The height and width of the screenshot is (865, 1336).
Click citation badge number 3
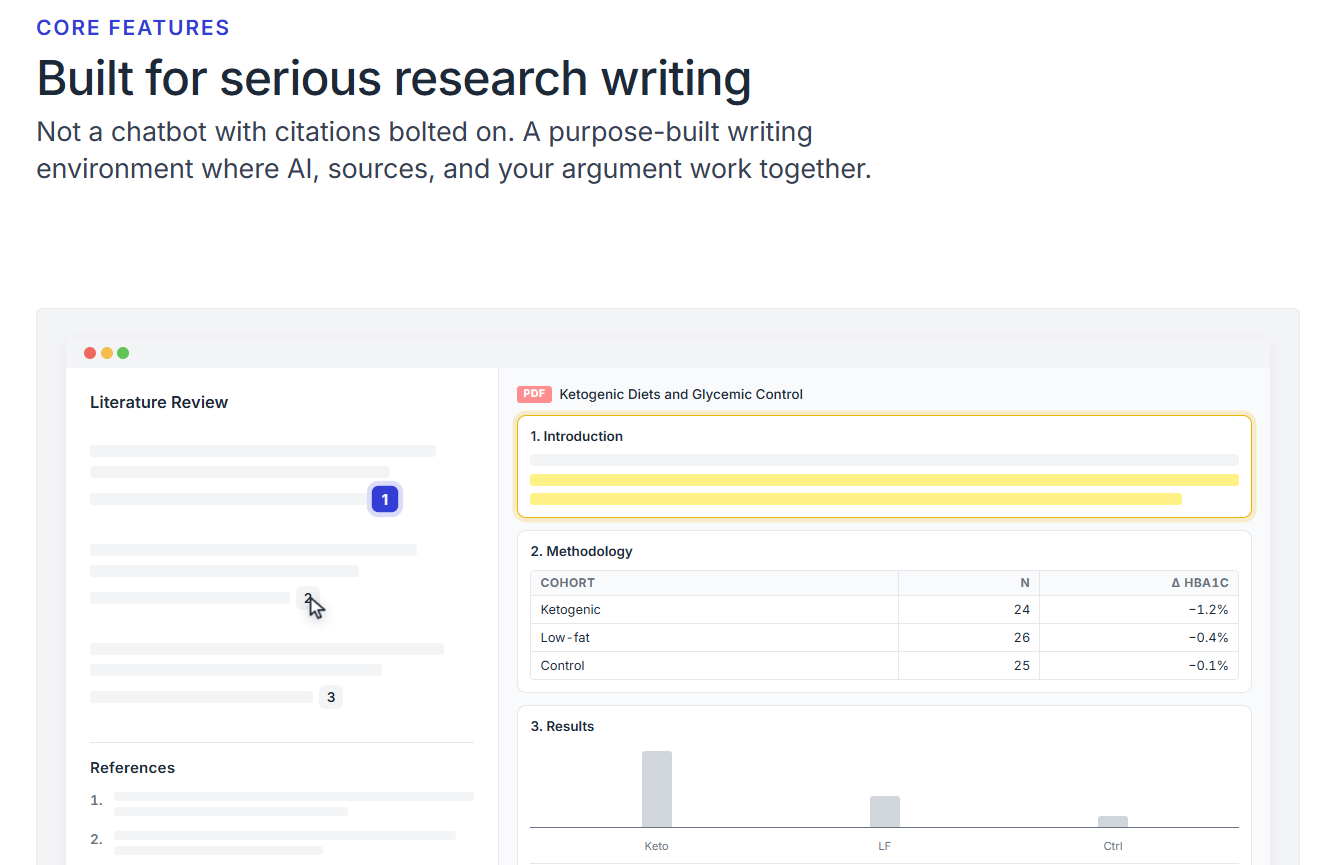point(331,697)
